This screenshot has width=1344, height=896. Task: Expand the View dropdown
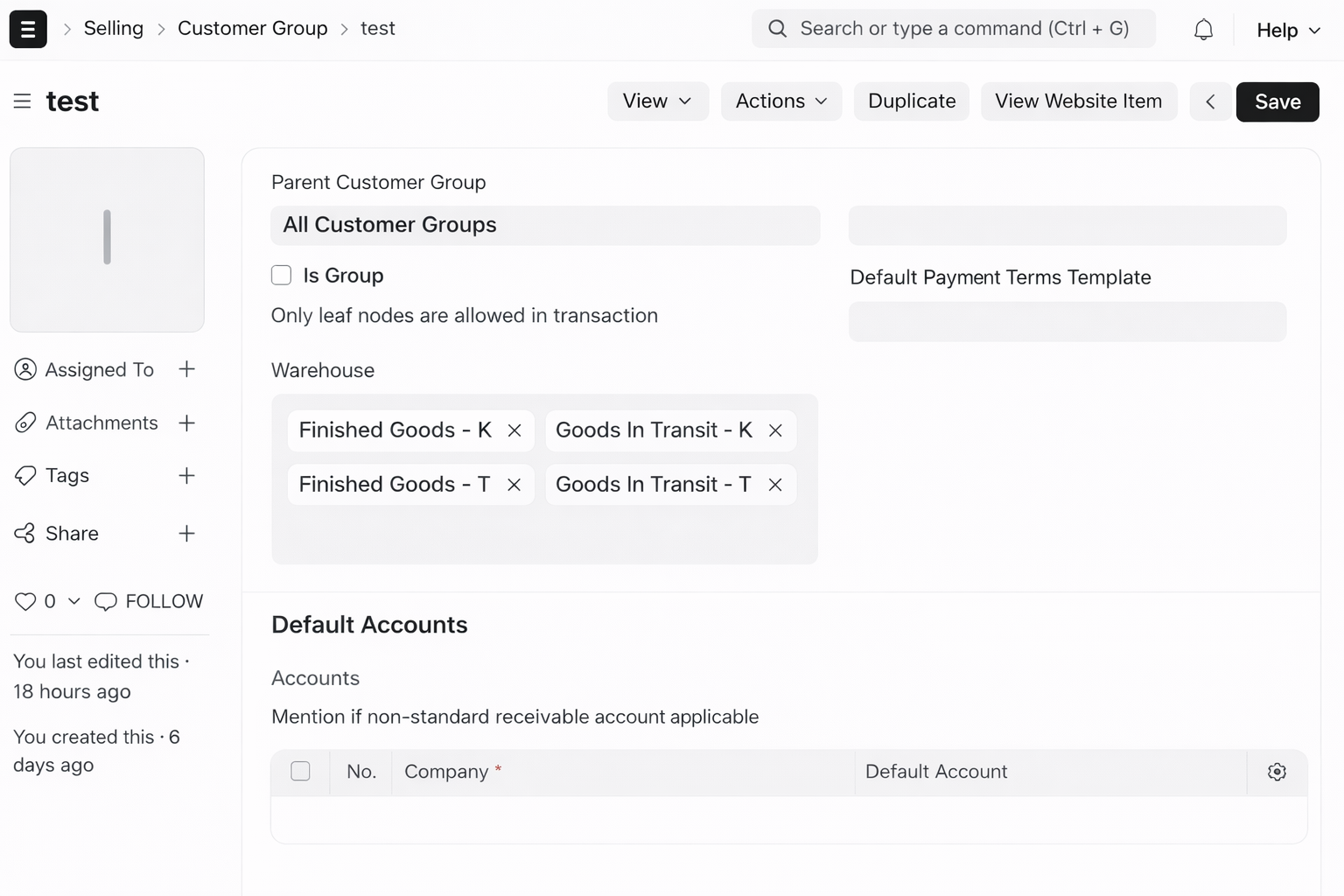point(658,101)
